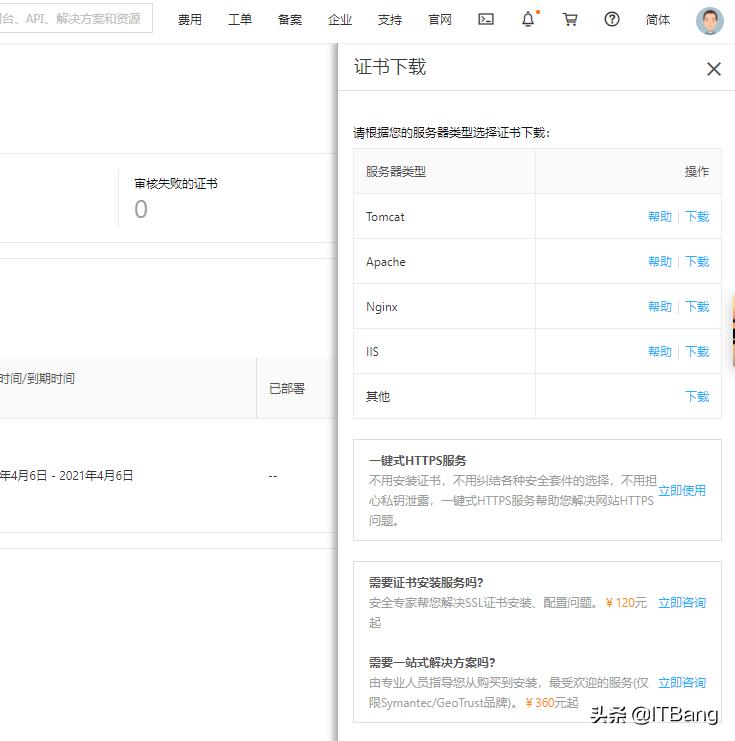
Task: Select the Nginx server type cell
Action: pos(444,307)
